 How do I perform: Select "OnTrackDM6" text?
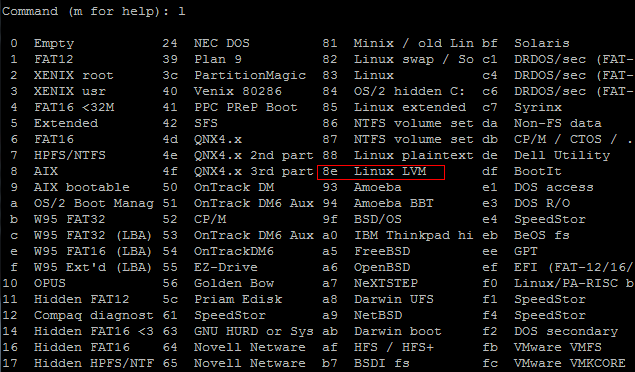pyautogui.click(x=234, y=251)
